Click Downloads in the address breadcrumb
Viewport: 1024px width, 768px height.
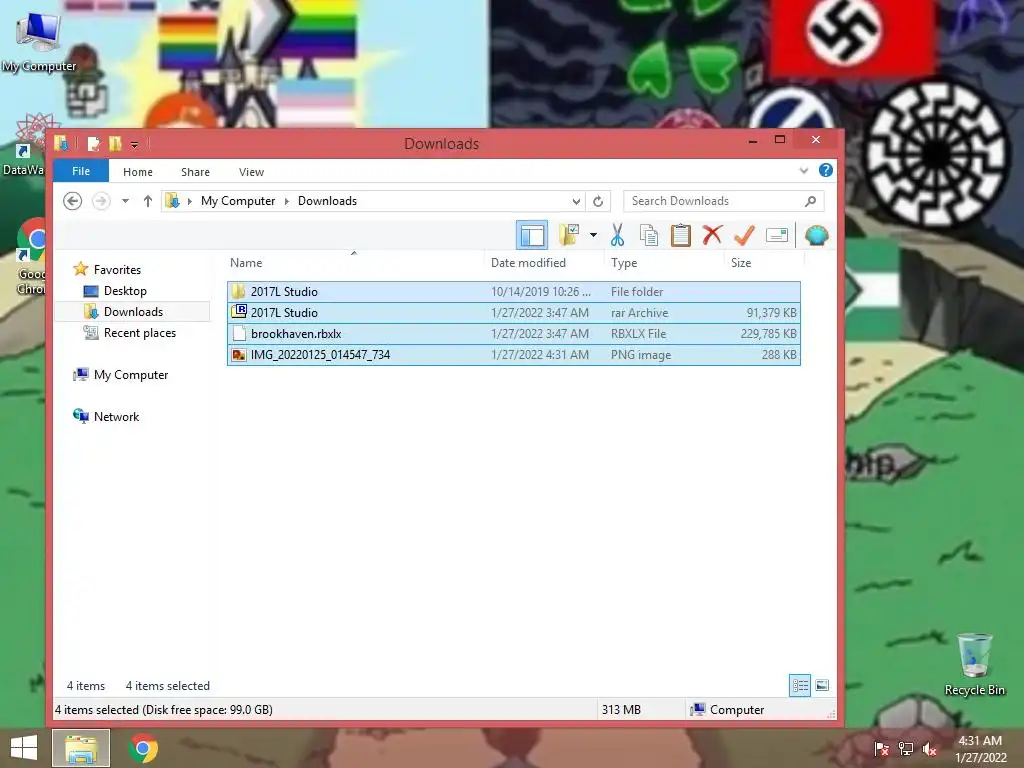click(x=327, y=201)
